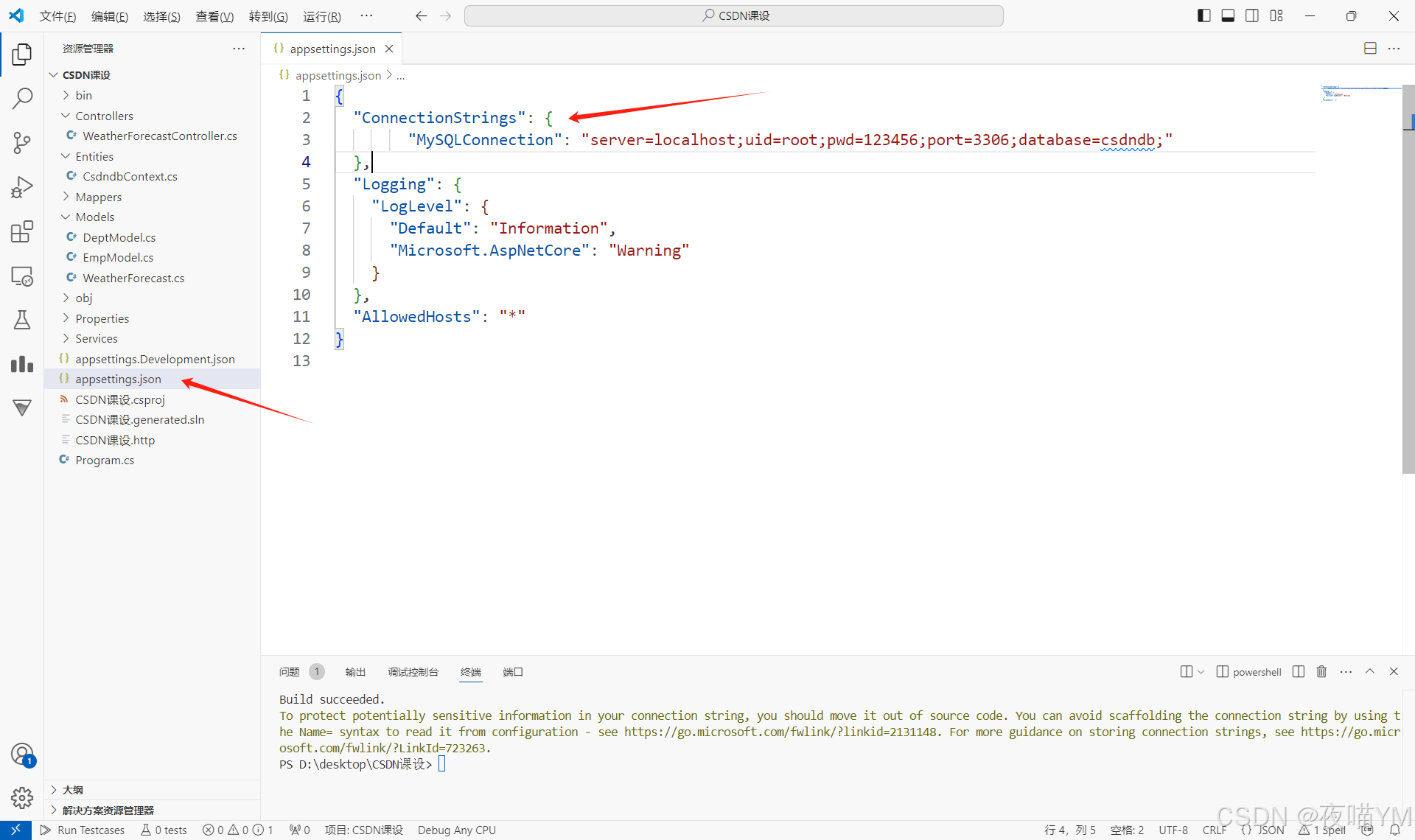The height and width of the screenshot is (840, 1415).
Task: Open the 查看(V) menu
Action: tap(214, 16)
